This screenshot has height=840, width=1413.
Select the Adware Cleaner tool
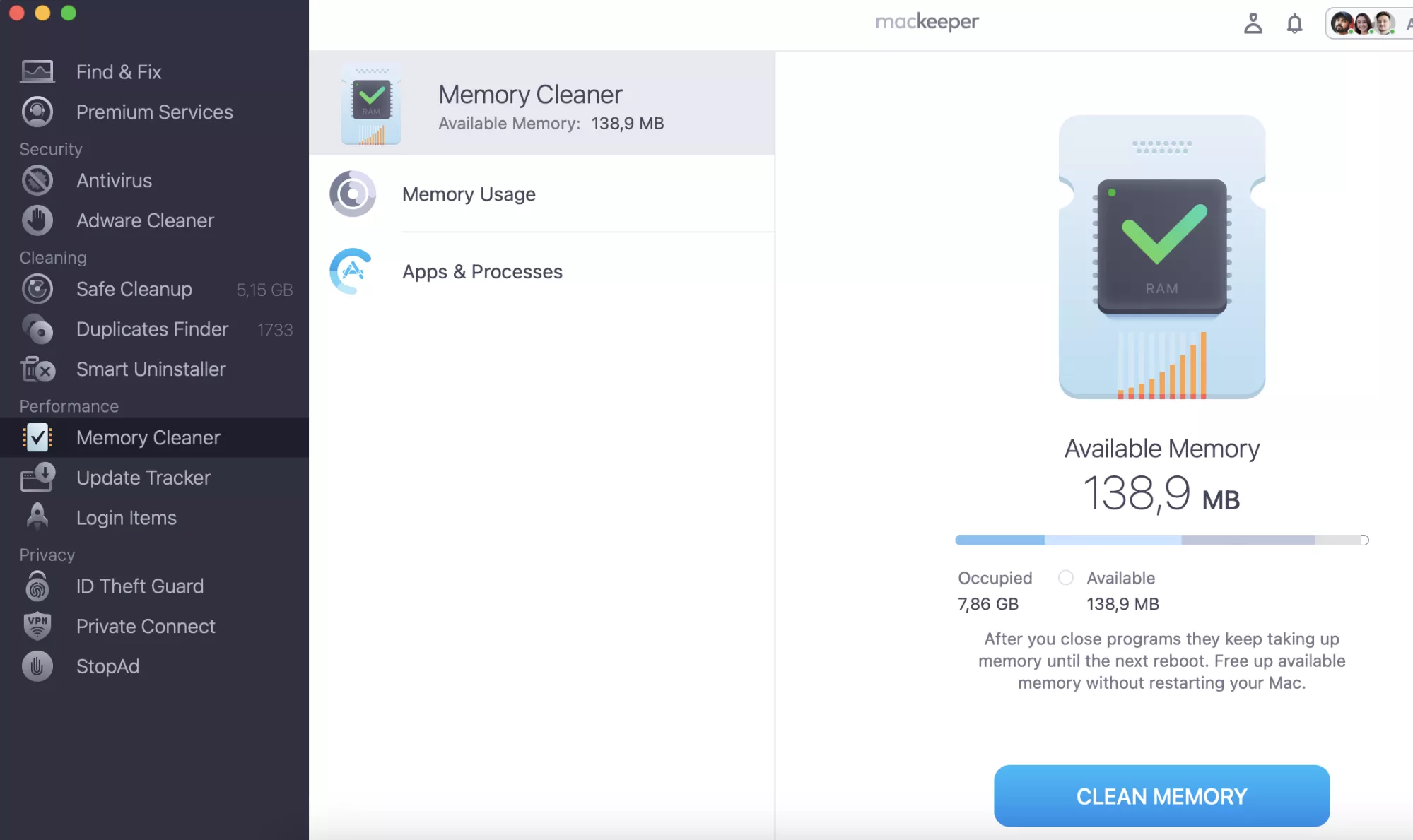145,220
